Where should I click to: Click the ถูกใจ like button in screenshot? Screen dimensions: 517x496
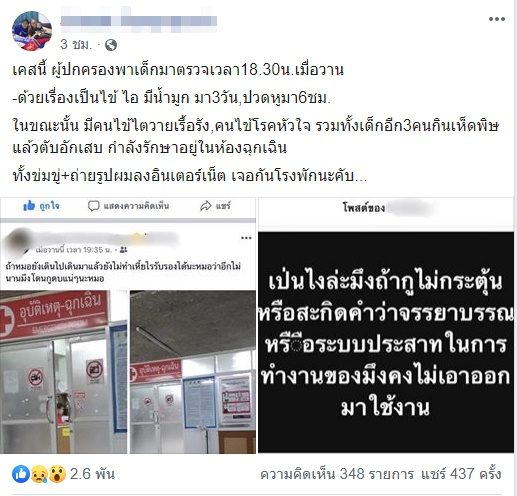41,206
